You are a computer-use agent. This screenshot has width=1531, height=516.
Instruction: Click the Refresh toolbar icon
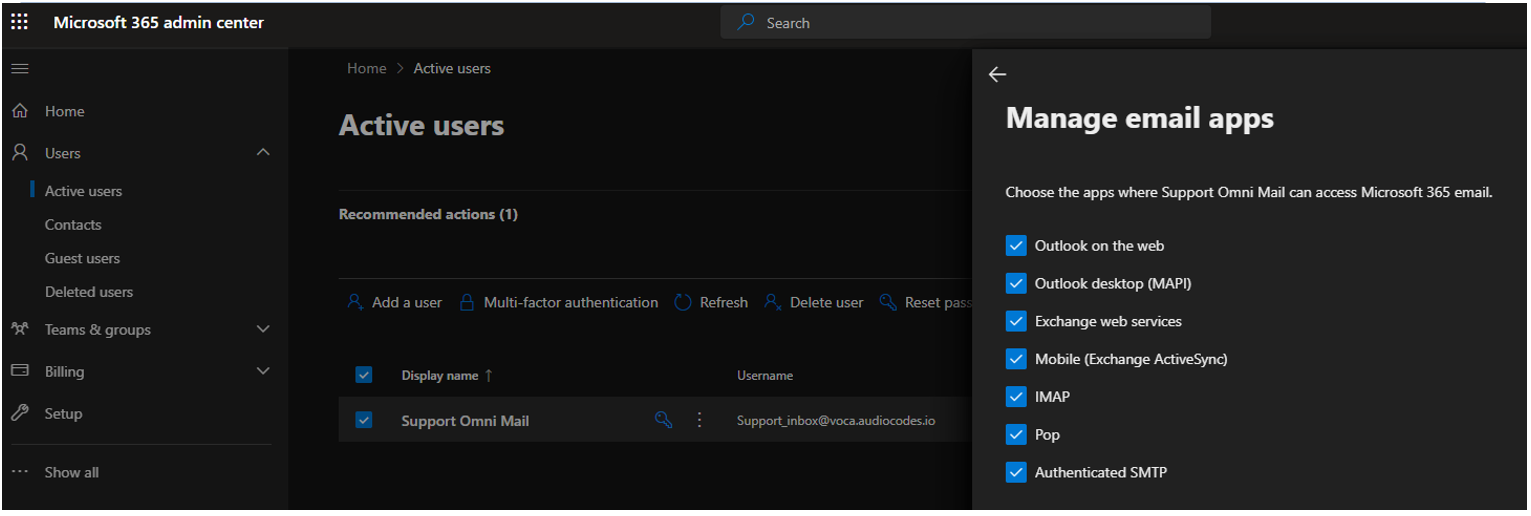click(684, 302)
